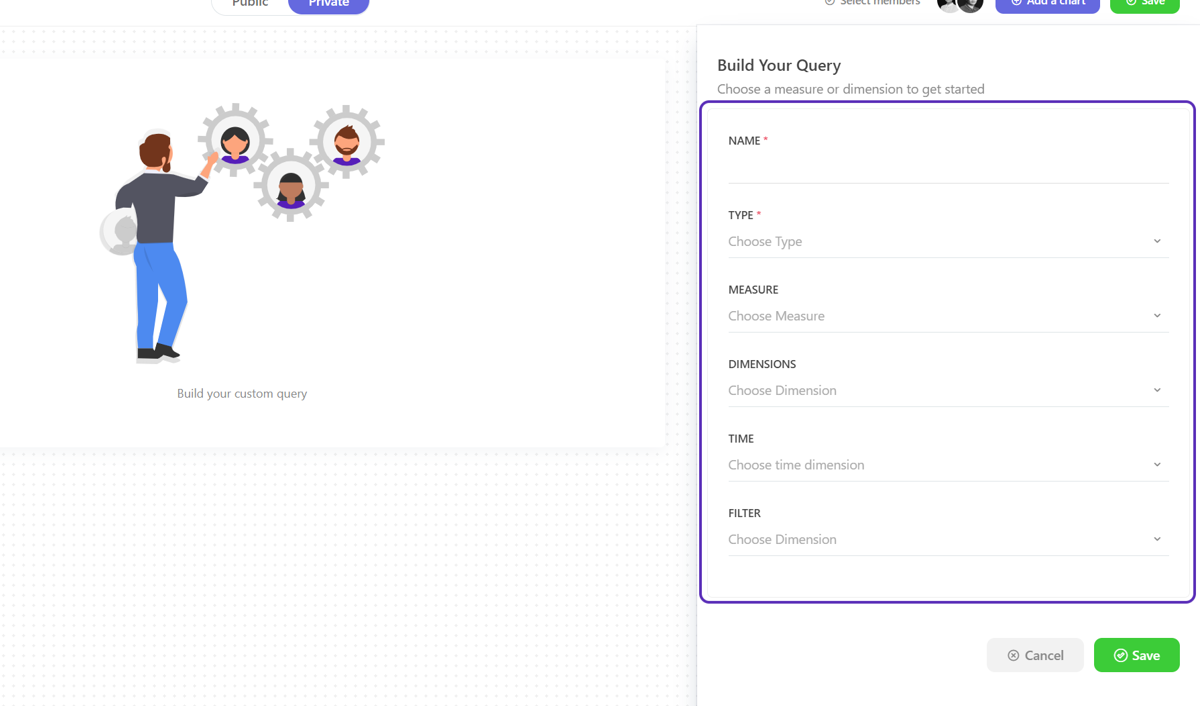Click the Save button in the top header
The width and height of the screenshot is (1200, 706).
1145,4
